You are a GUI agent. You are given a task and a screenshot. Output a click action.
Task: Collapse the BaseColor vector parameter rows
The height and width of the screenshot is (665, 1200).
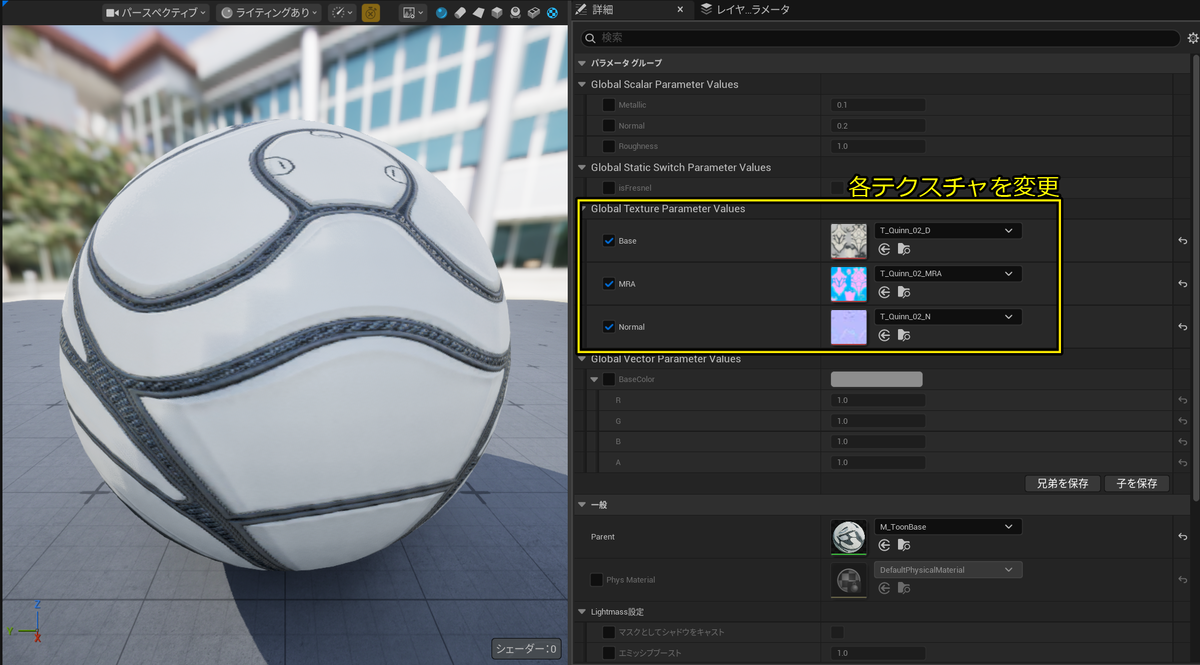point(595,380)
